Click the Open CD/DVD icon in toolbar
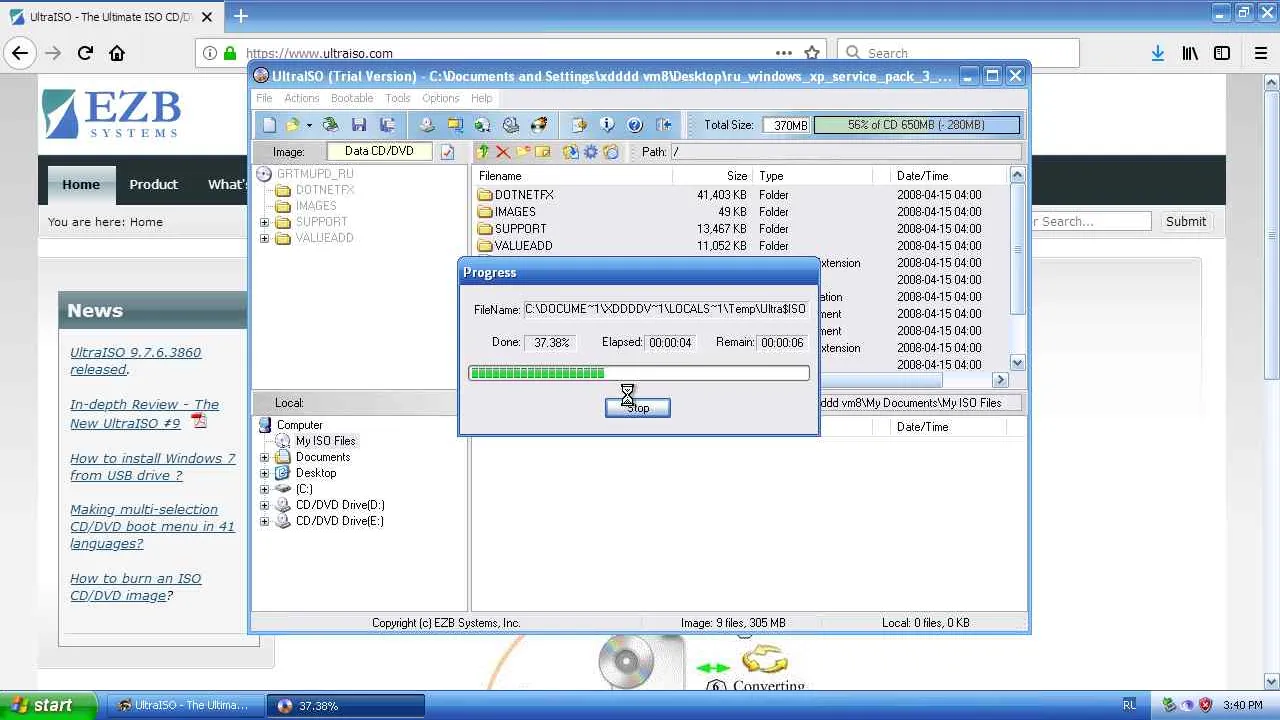 coord(330,125)
